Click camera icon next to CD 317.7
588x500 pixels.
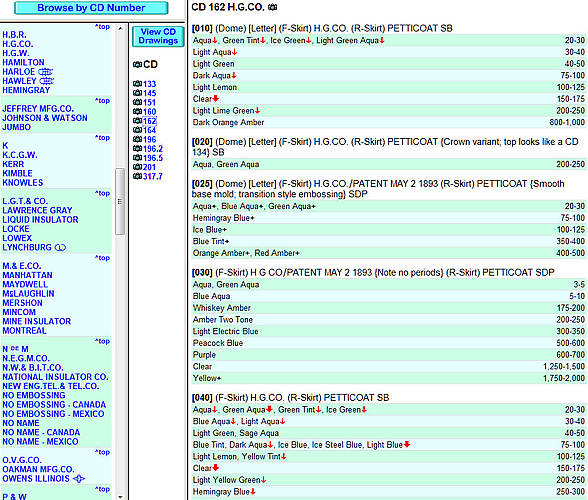[137, 176]
